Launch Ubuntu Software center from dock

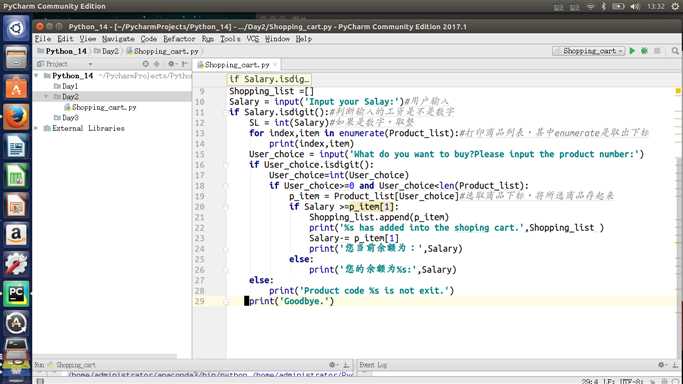16,88
